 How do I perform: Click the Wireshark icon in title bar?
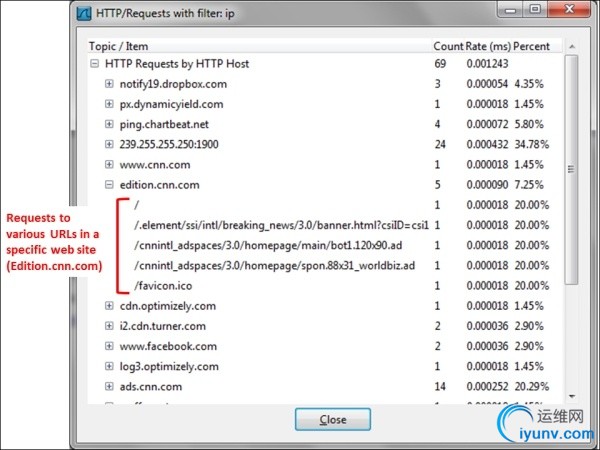(84, 13)
